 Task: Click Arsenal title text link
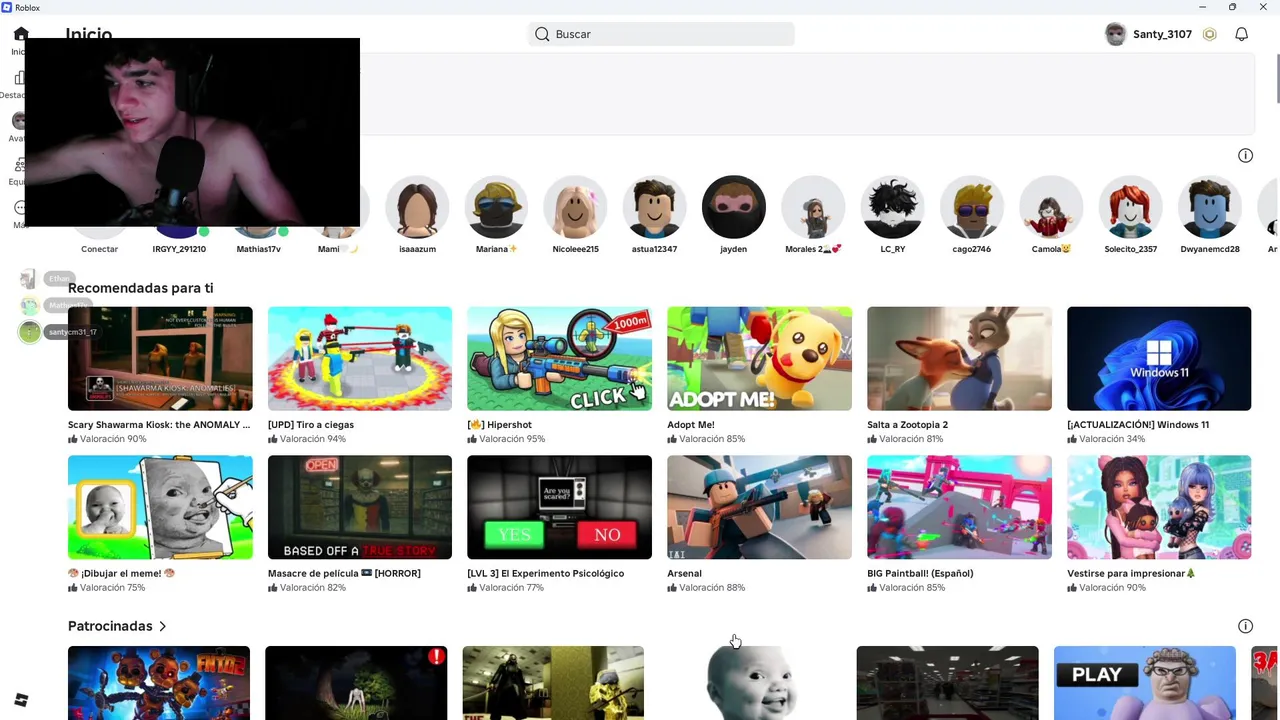coord(684,573)
